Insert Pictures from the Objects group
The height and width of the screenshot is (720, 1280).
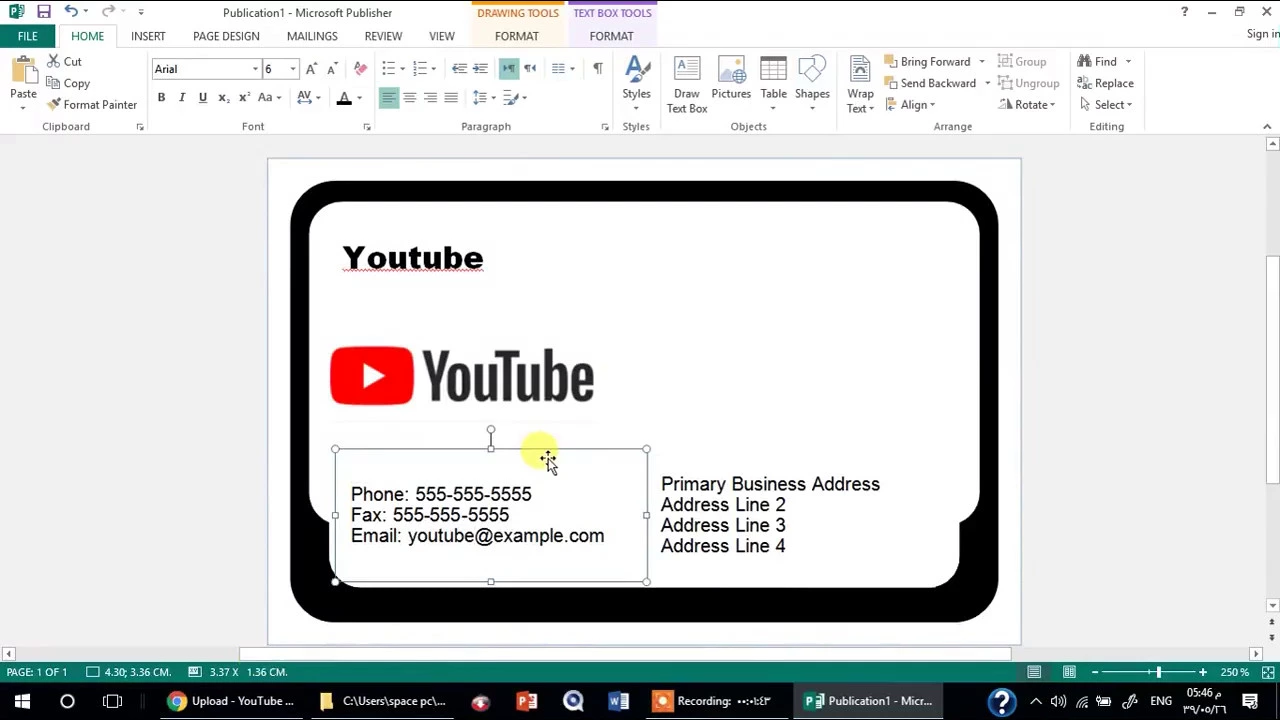pos(731,79)
